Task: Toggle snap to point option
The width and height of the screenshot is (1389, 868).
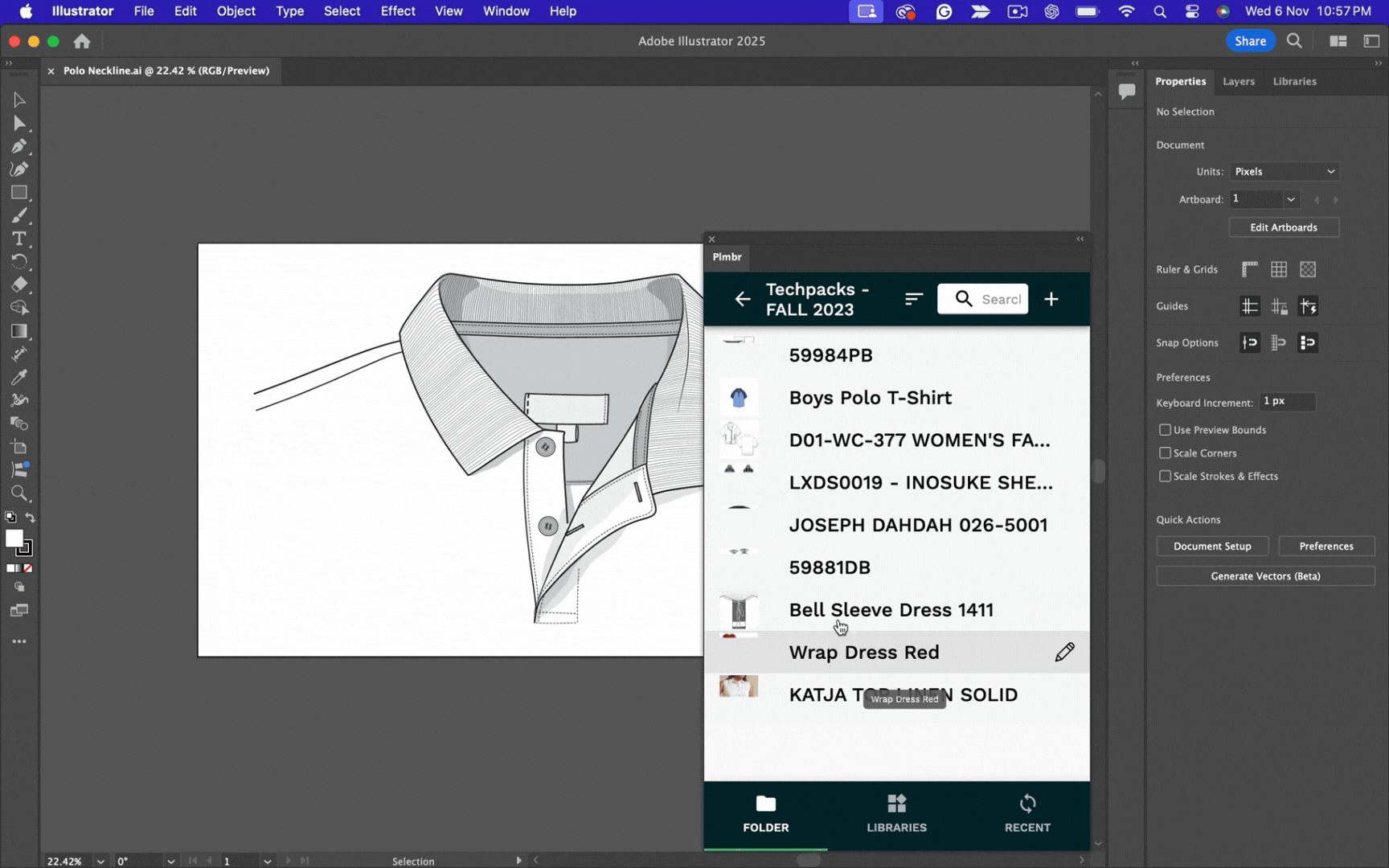Action: point(1249,343)
